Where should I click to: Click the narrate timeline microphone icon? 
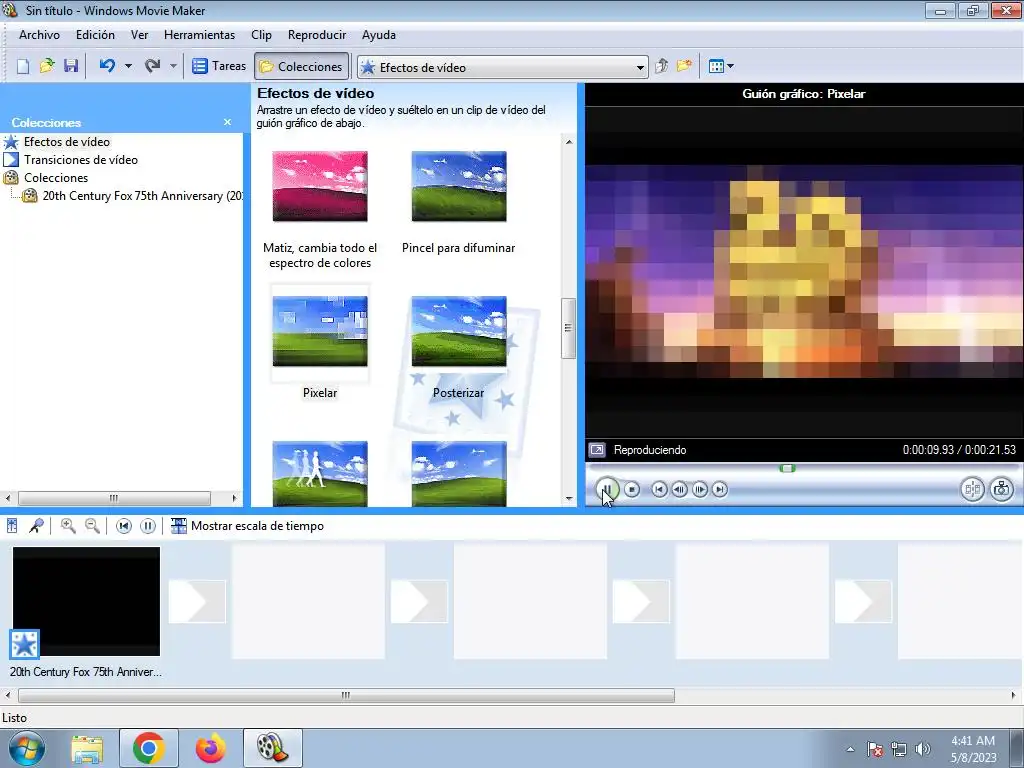tap(36, 526)
